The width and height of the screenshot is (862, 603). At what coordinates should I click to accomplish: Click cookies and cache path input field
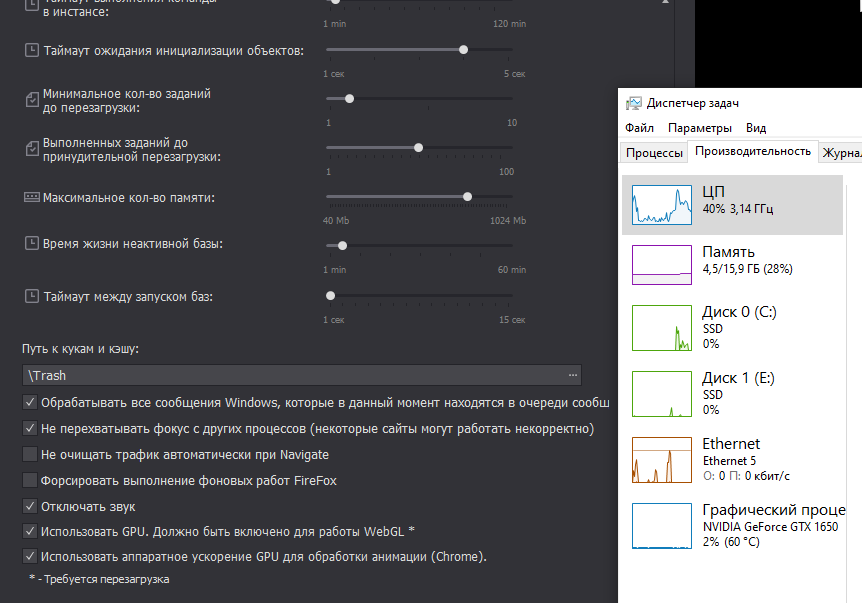pyautogui.click(x=302, y=375)
